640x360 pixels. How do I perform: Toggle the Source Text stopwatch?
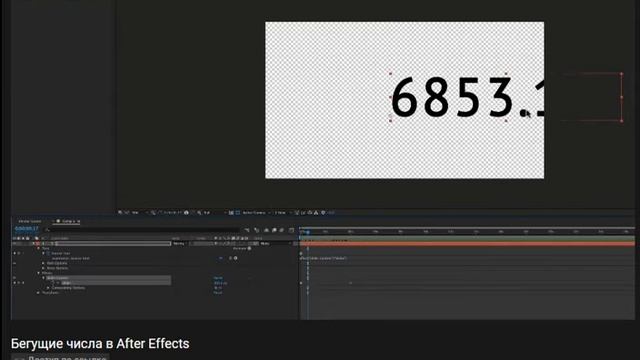(x=48, y=253)
